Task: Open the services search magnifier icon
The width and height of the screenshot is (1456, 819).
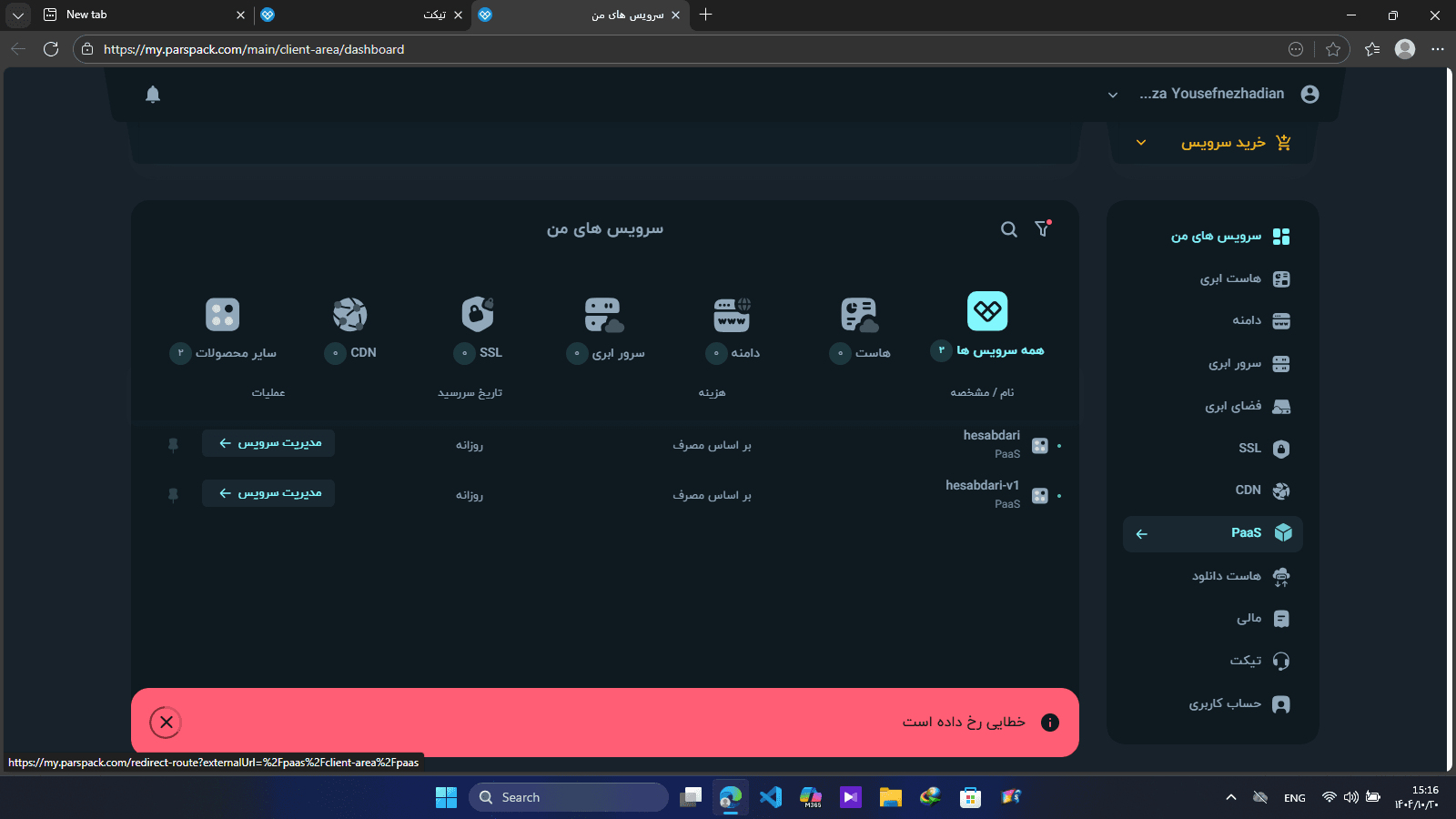Action: pyautogui.click(x=1008, y=229)
